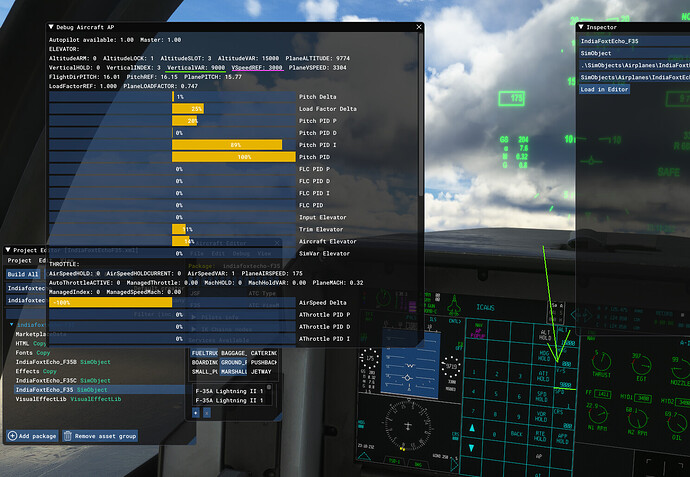Viewport: 690px width, 477px height.
Task: Click the .\SimObjects\Airplanes path in Inspector
Action: click(x=634, y=65)
